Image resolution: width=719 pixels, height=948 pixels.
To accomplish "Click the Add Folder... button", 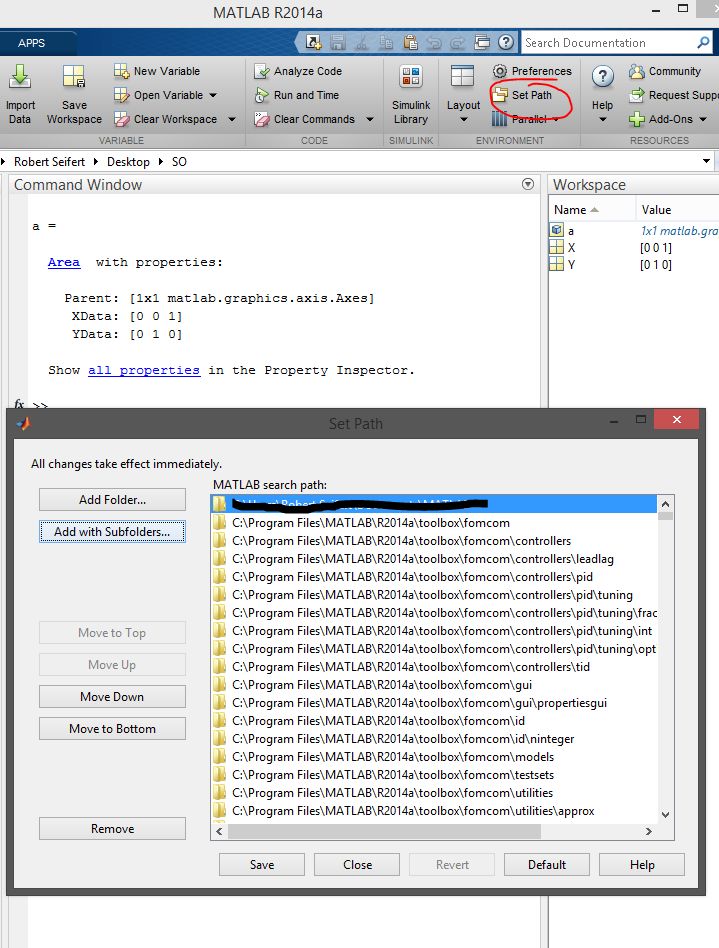I will [x=112, y=500].
